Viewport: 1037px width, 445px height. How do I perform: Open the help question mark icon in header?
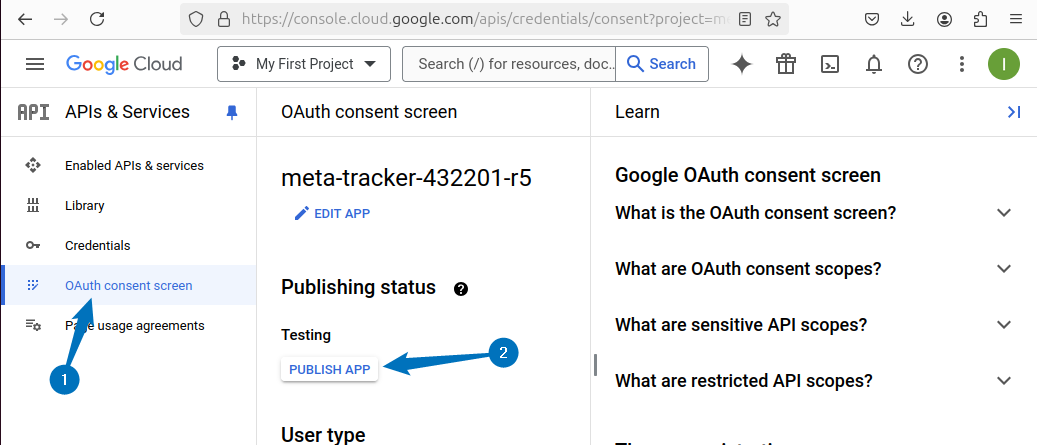[x=918, y=64]
